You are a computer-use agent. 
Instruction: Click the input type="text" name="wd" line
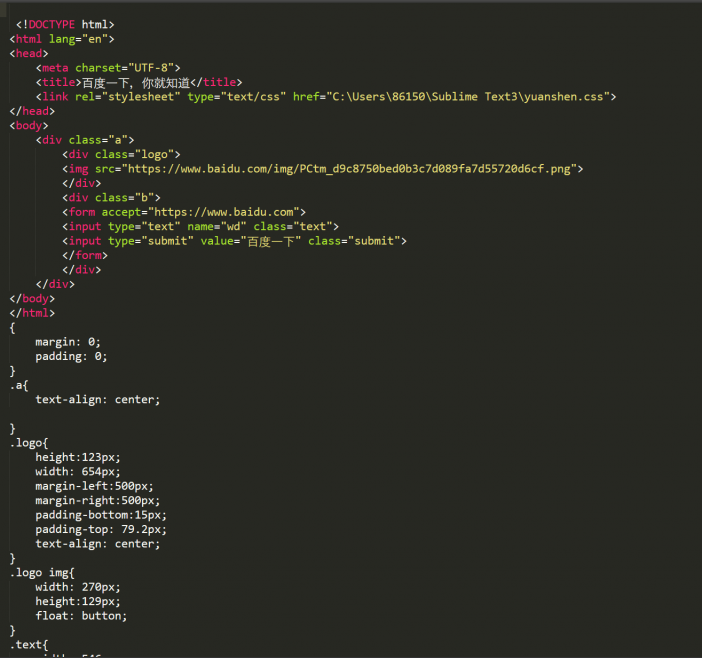click(x=201, y=226)
